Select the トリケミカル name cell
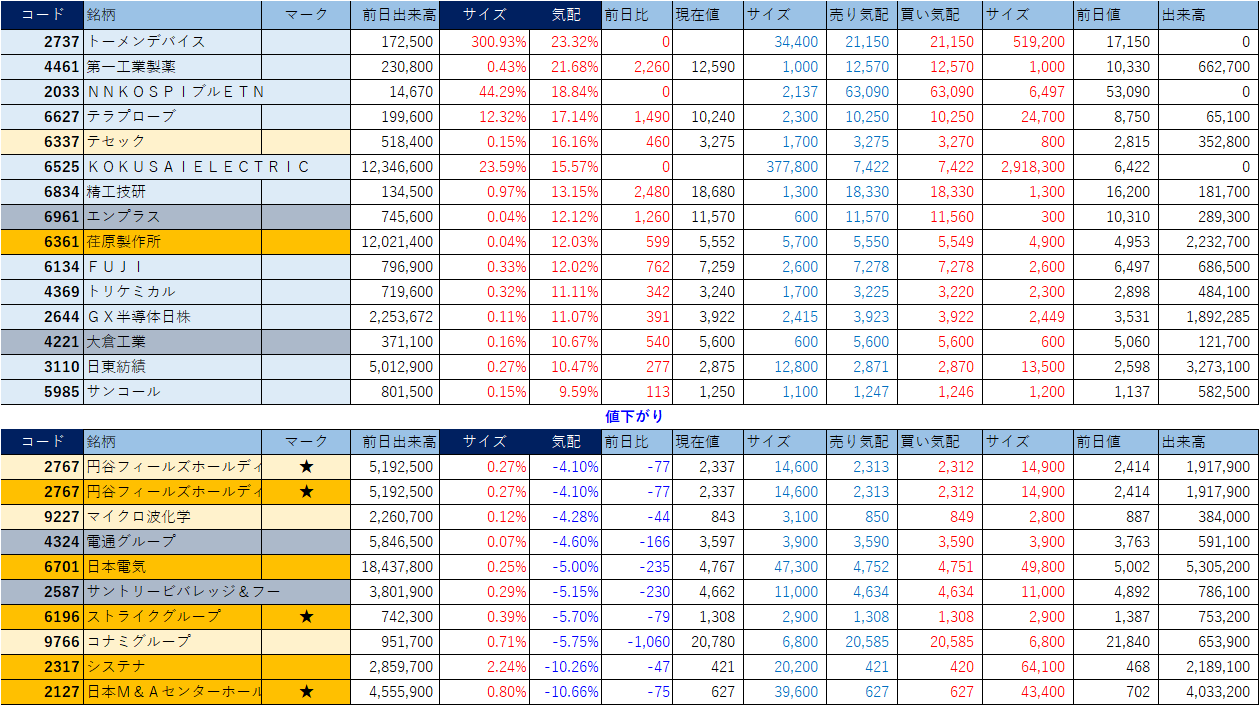 [x=173, y=292]
